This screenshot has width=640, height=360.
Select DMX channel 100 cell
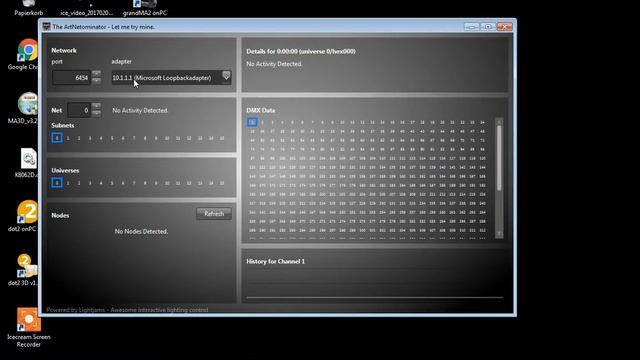tap(282, 158)
